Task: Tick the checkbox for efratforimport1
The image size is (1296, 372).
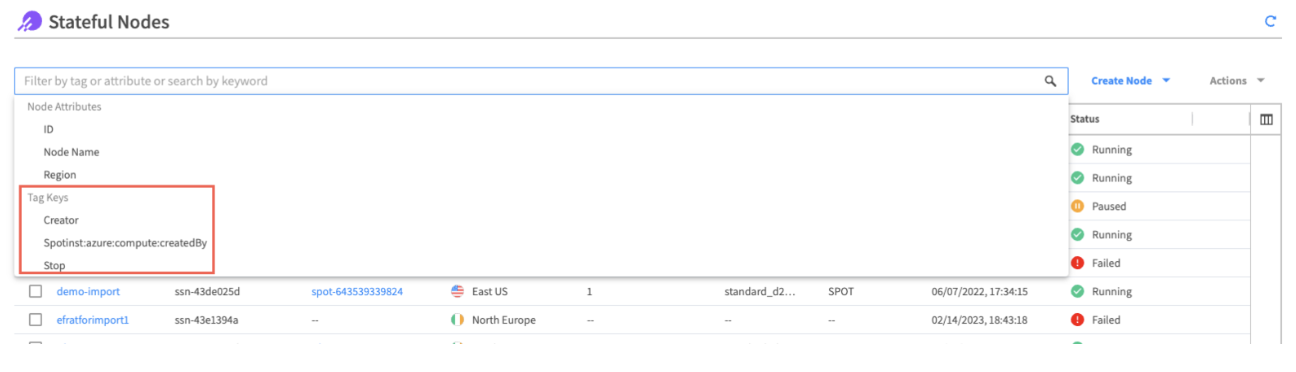Action: 35,320
